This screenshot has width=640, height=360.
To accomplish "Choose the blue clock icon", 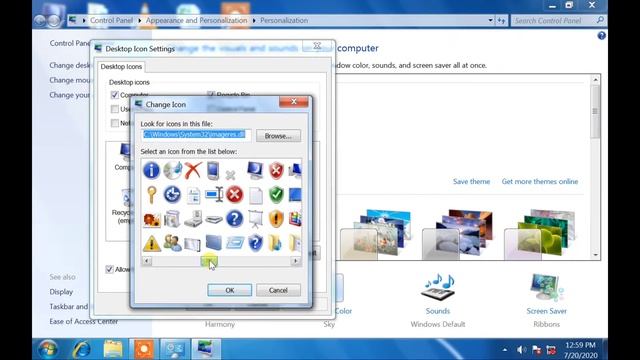I will pos(172,195).
